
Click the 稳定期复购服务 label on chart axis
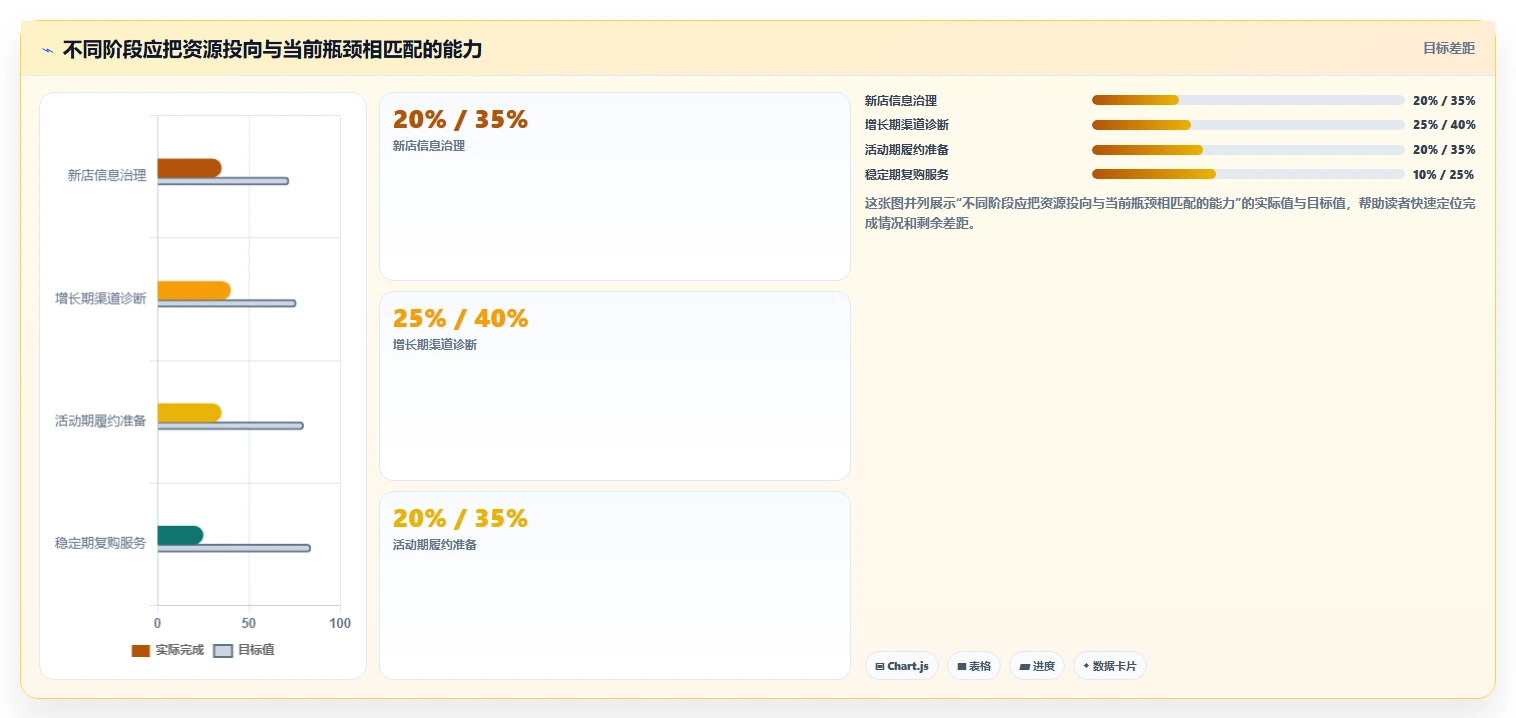tap(101, 543)
